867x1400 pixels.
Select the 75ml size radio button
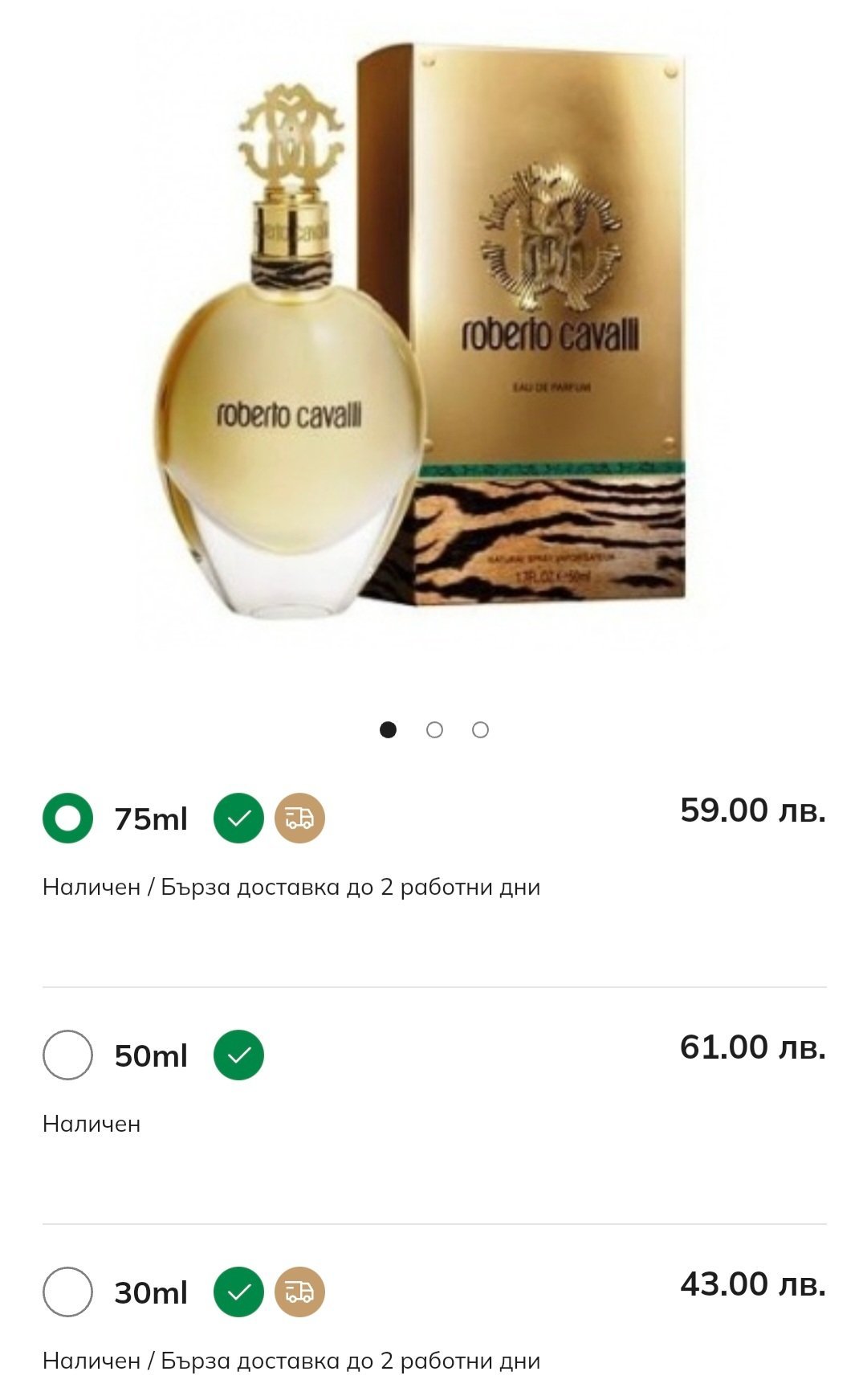(68, 818)
